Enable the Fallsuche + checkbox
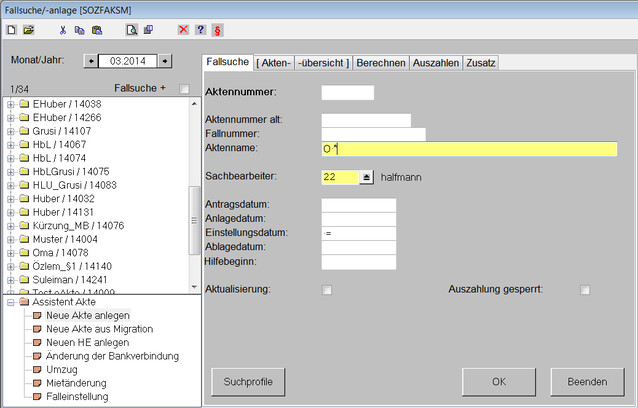Image resolution: width=638 pixels, height=408 pixels. click(x=183, y=89)
